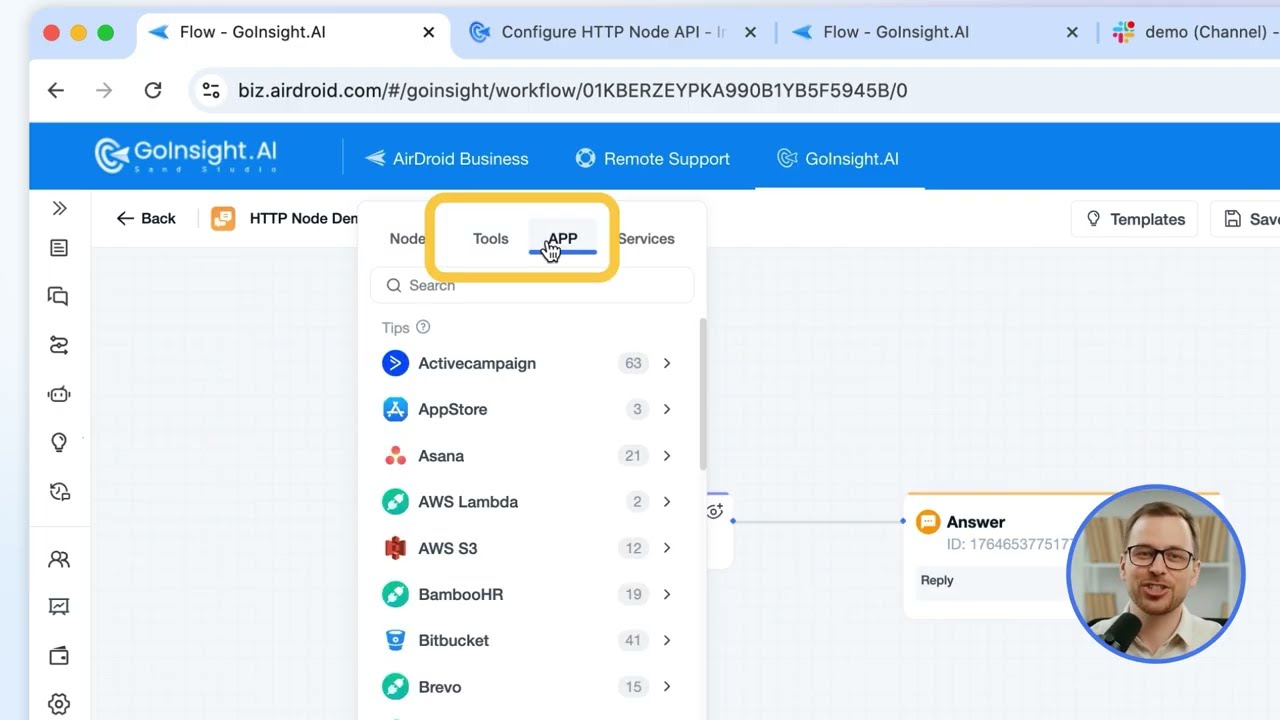The height and width of the screenshot is (720, 1280).
Task: Open the workflow sliders sidebar icon
Action: point(59,345)
